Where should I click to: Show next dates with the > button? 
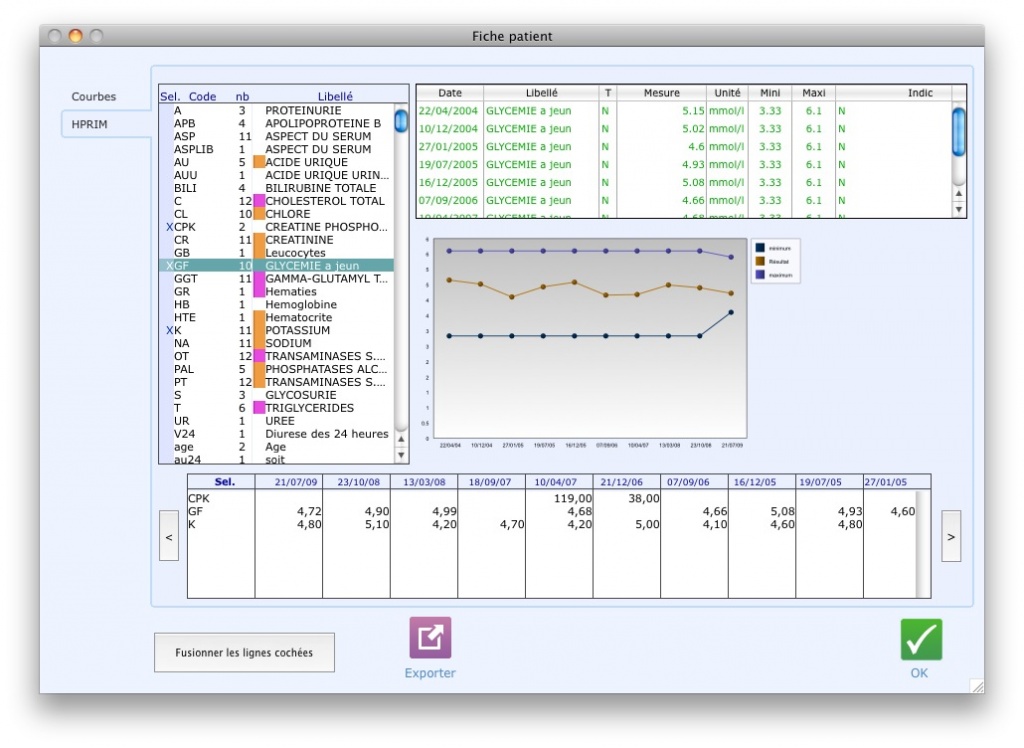pos(951,536)
